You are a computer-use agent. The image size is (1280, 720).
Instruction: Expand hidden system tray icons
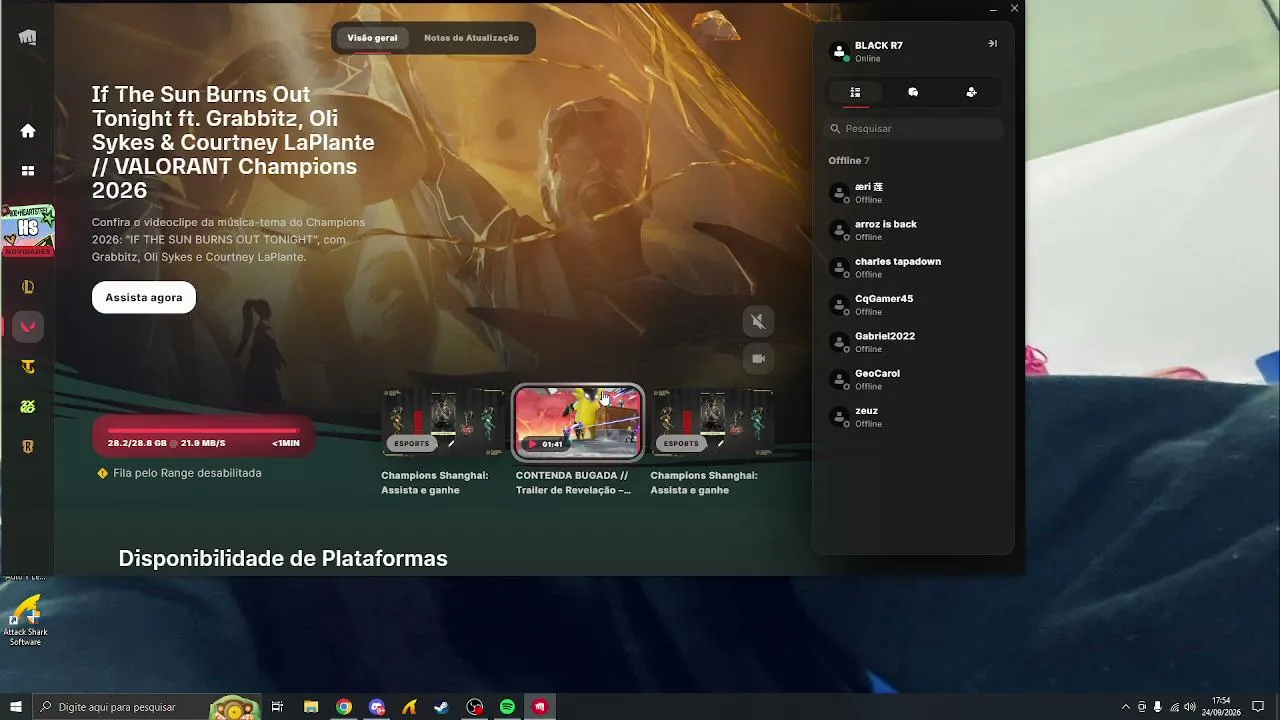pos(1126,707)
